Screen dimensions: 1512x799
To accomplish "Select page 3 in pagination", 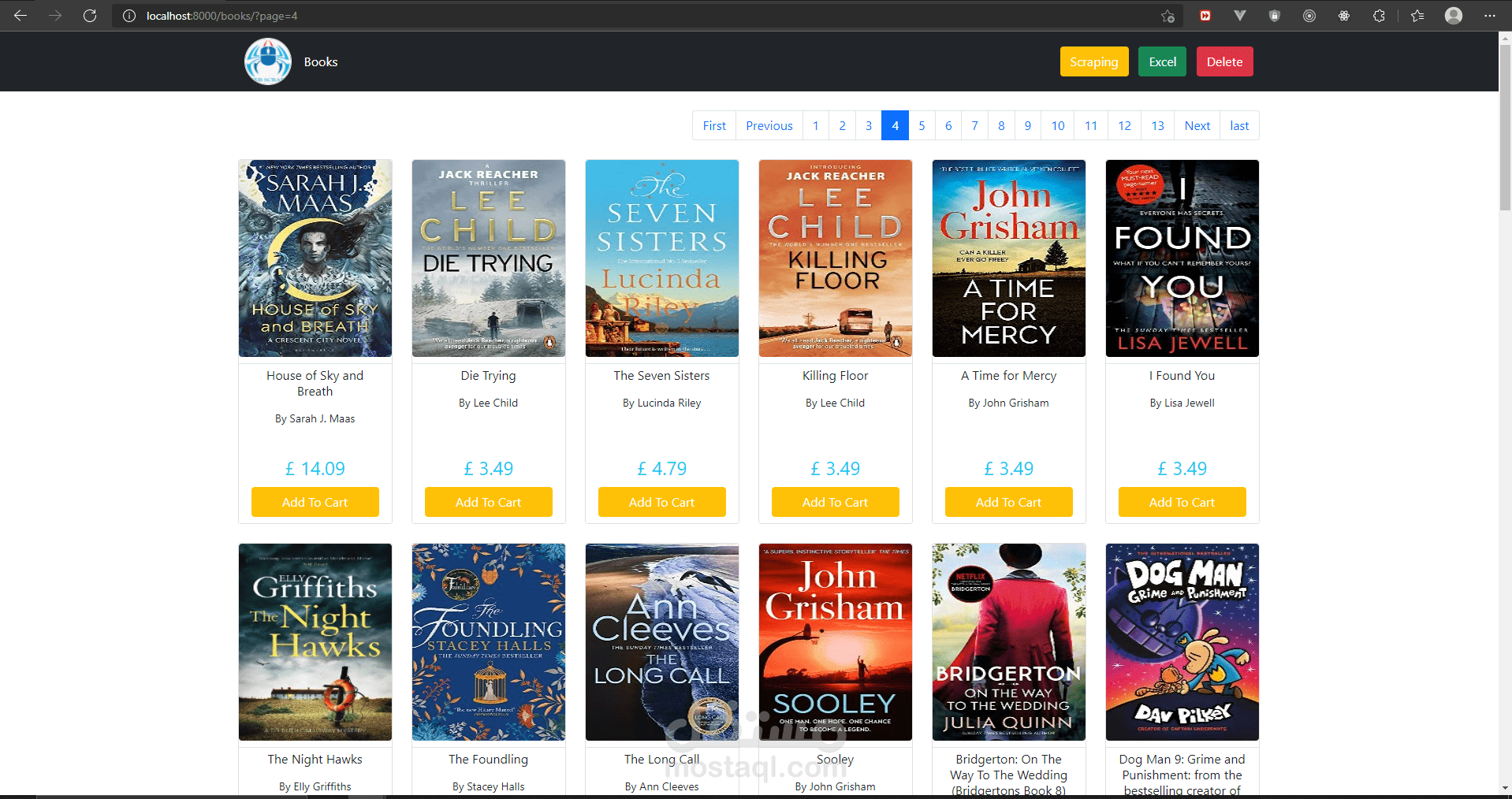I will tap(869, 125).
